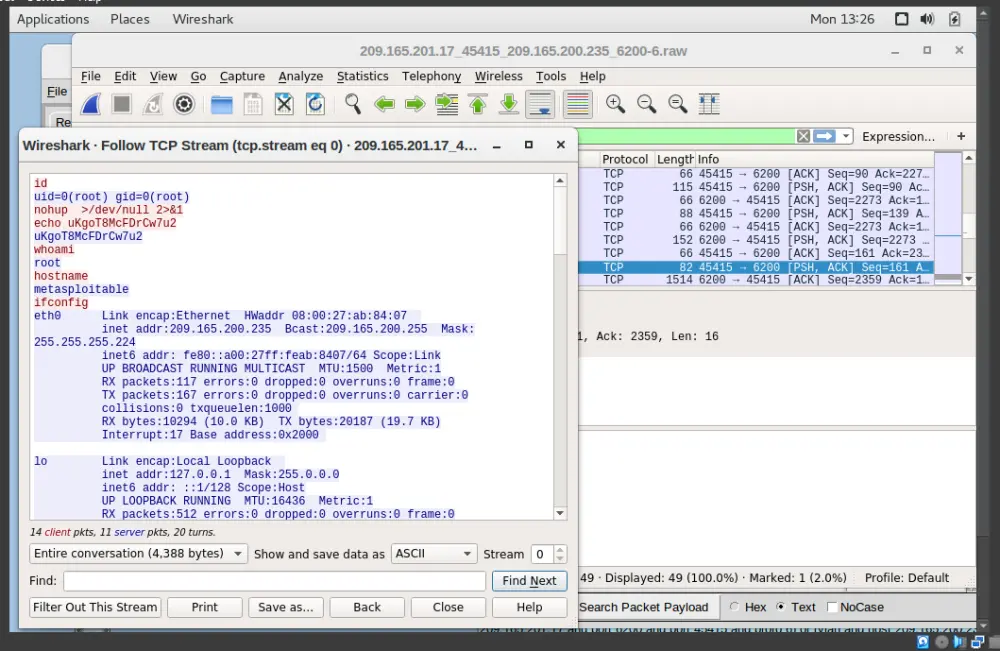Select the highlighted 45415 → 6200 Seq=161 packet row
The image size is (1000, 651).
[756, 267]
